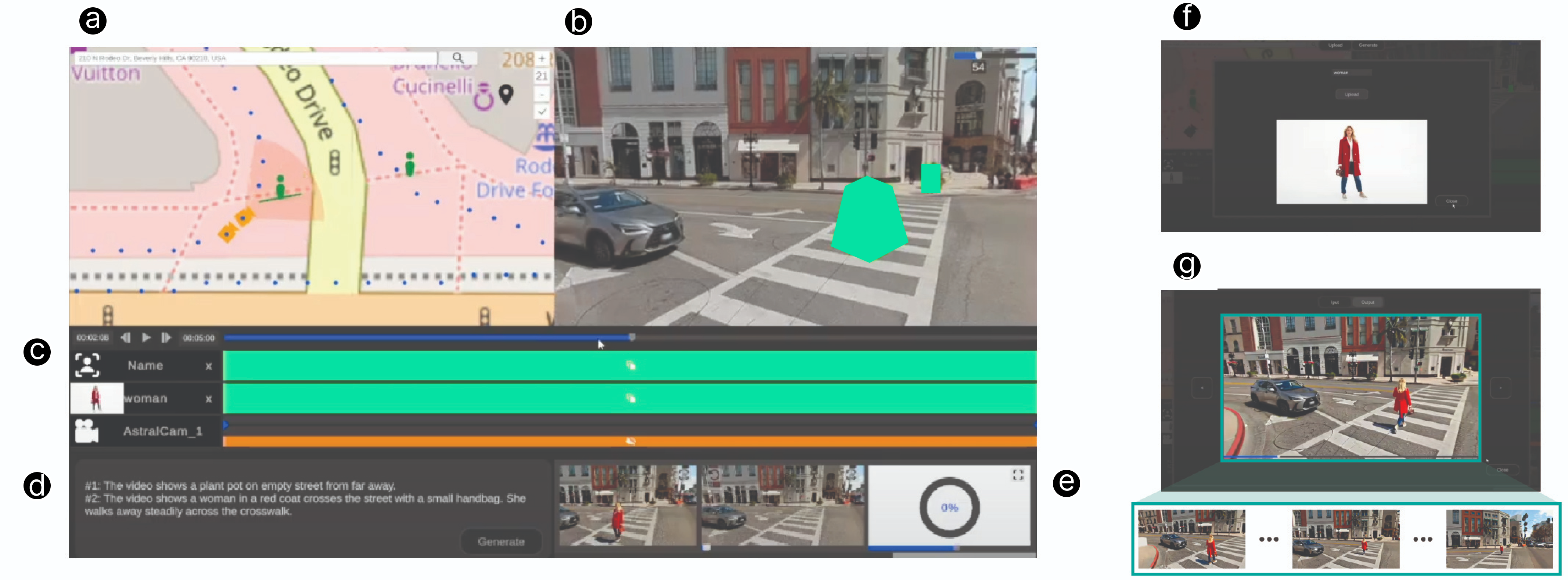This screenshot has height=580, width=1568.
Task: Switch to the Output tab in viewer
Action: [1367, 302]
